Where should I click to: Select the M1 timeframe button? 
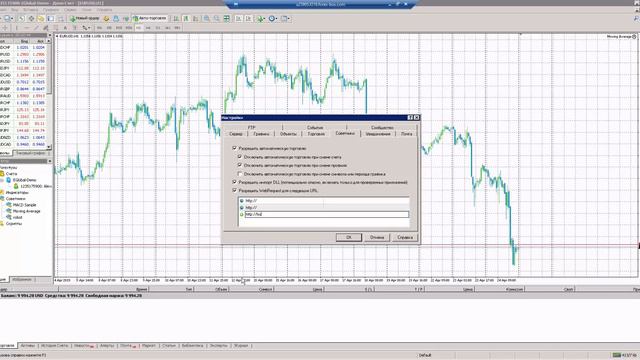99,28
